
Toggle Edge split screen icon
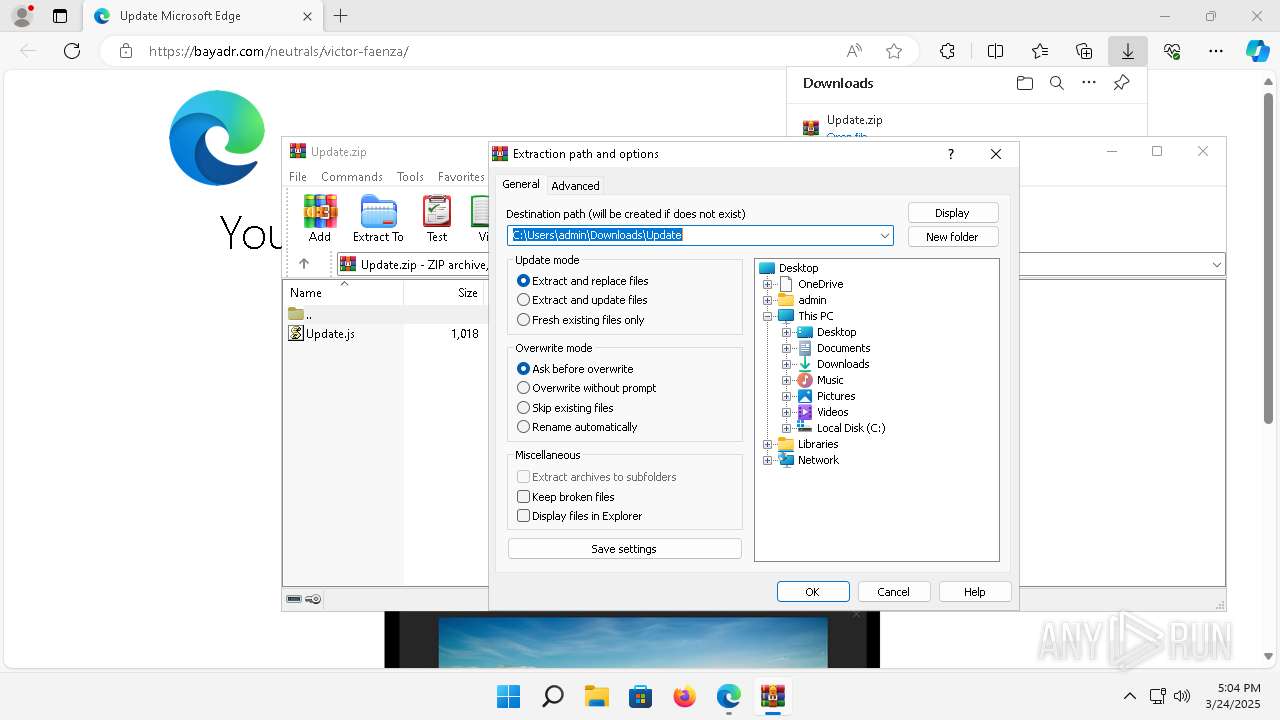pos(995,51)
